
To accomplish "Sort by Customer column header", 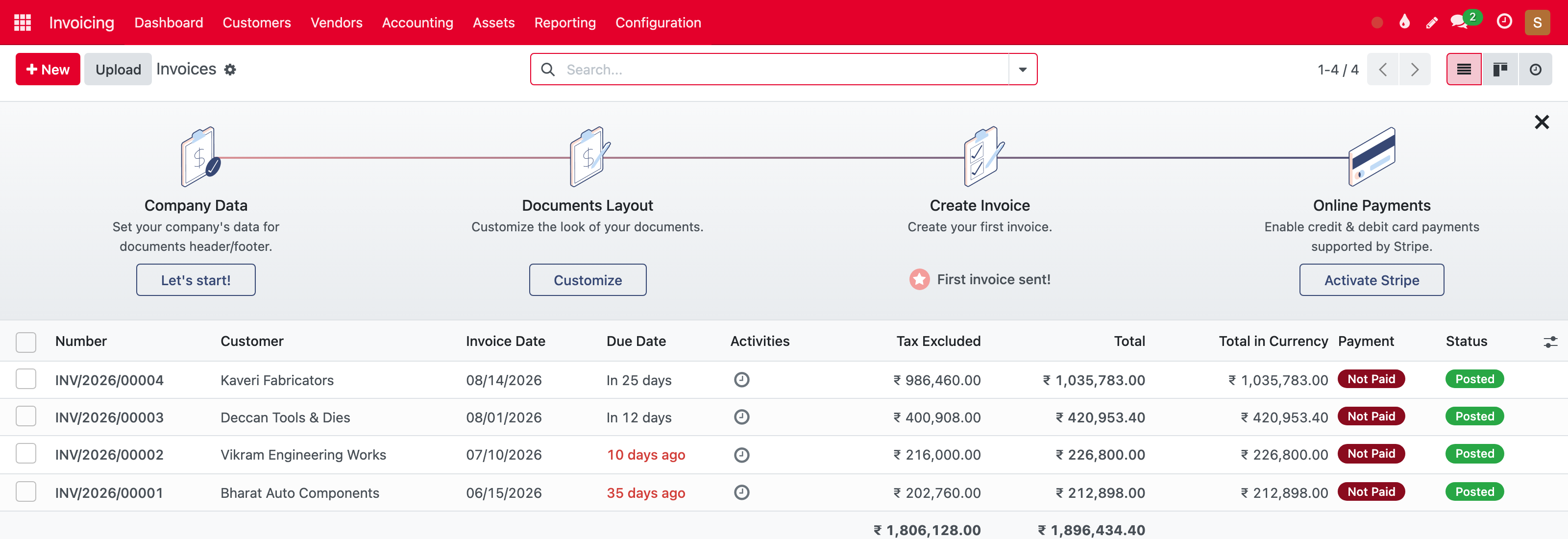I will pos(252,342).
